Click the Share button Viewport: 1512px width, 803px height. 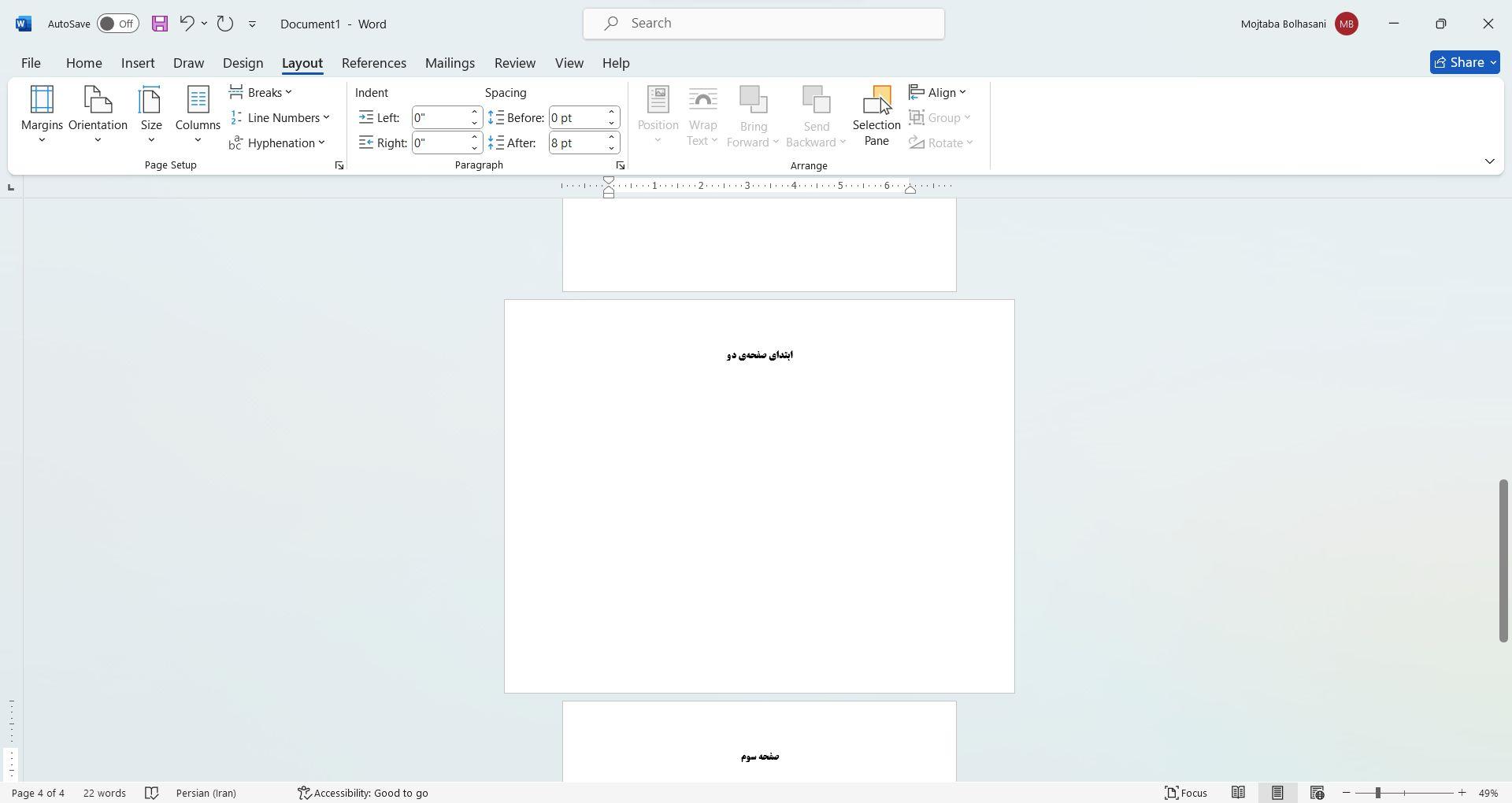1465,62
